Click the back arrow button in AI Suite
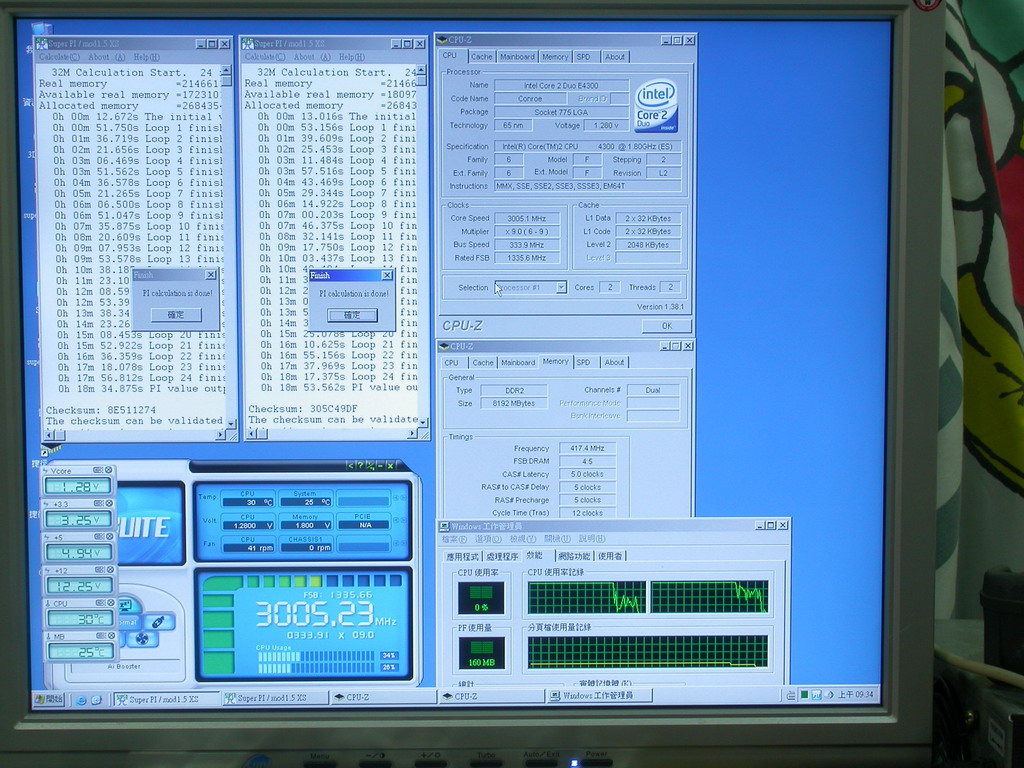Image resolution: width=1024 pixels, height=768 pixels. 350,466
